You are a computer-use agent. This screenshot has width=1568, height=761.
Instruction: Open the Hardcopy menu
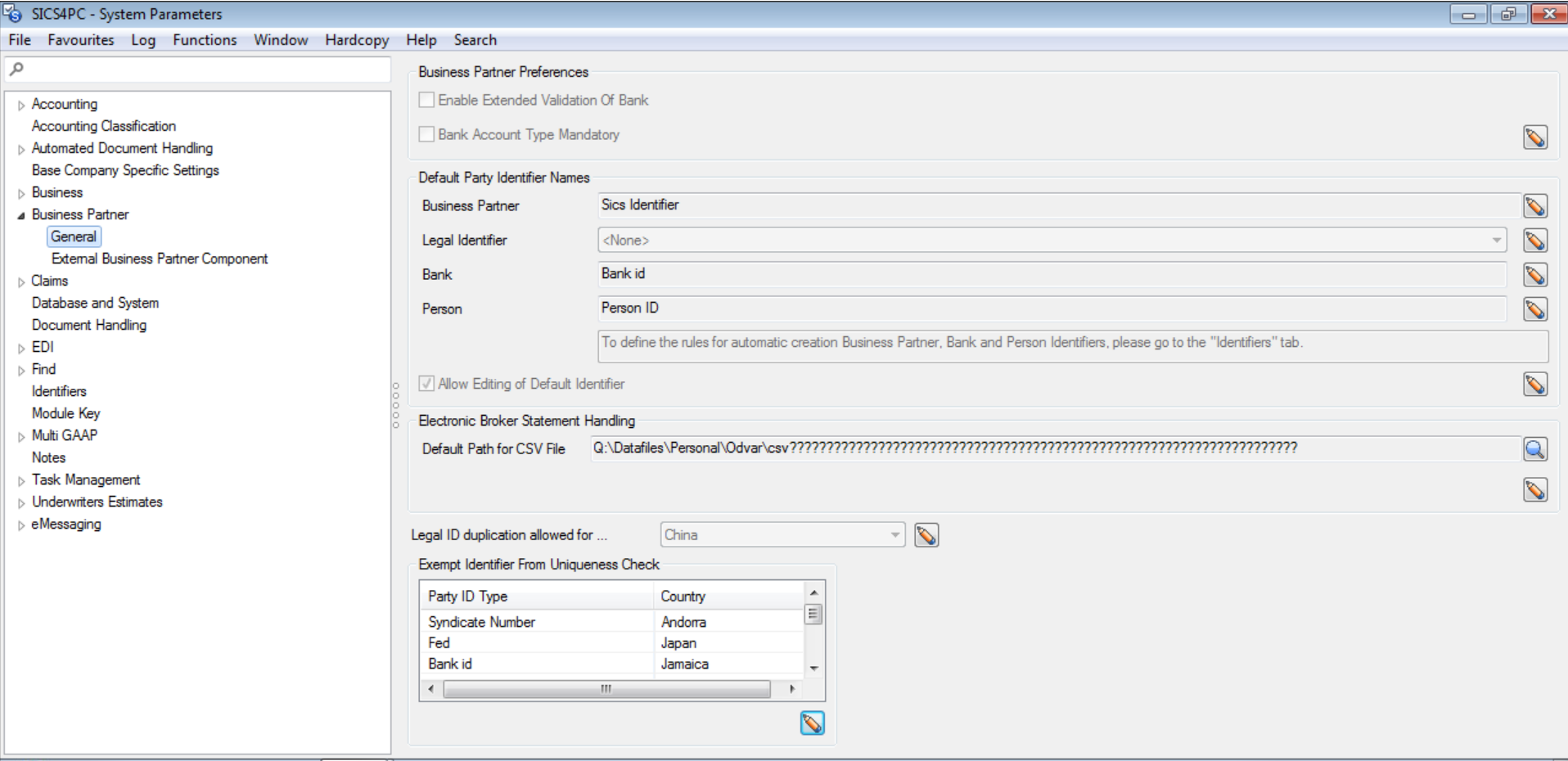356,40
